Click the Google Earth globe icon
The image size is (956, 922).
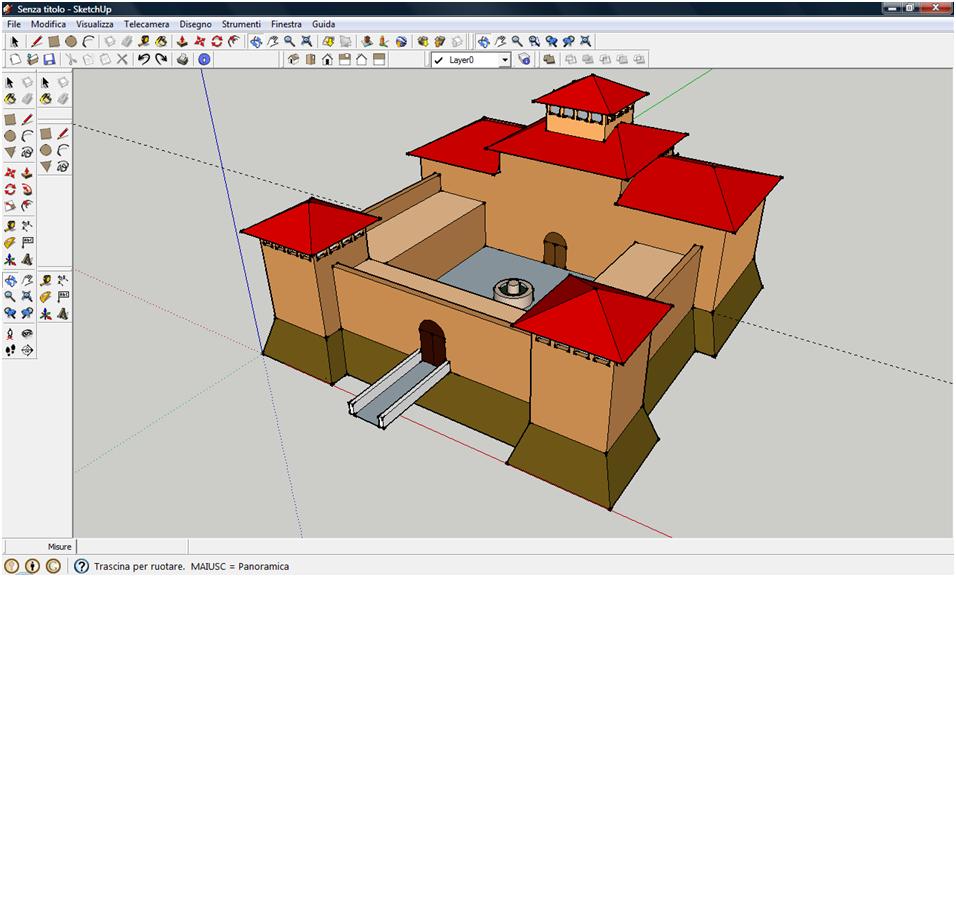401,41
